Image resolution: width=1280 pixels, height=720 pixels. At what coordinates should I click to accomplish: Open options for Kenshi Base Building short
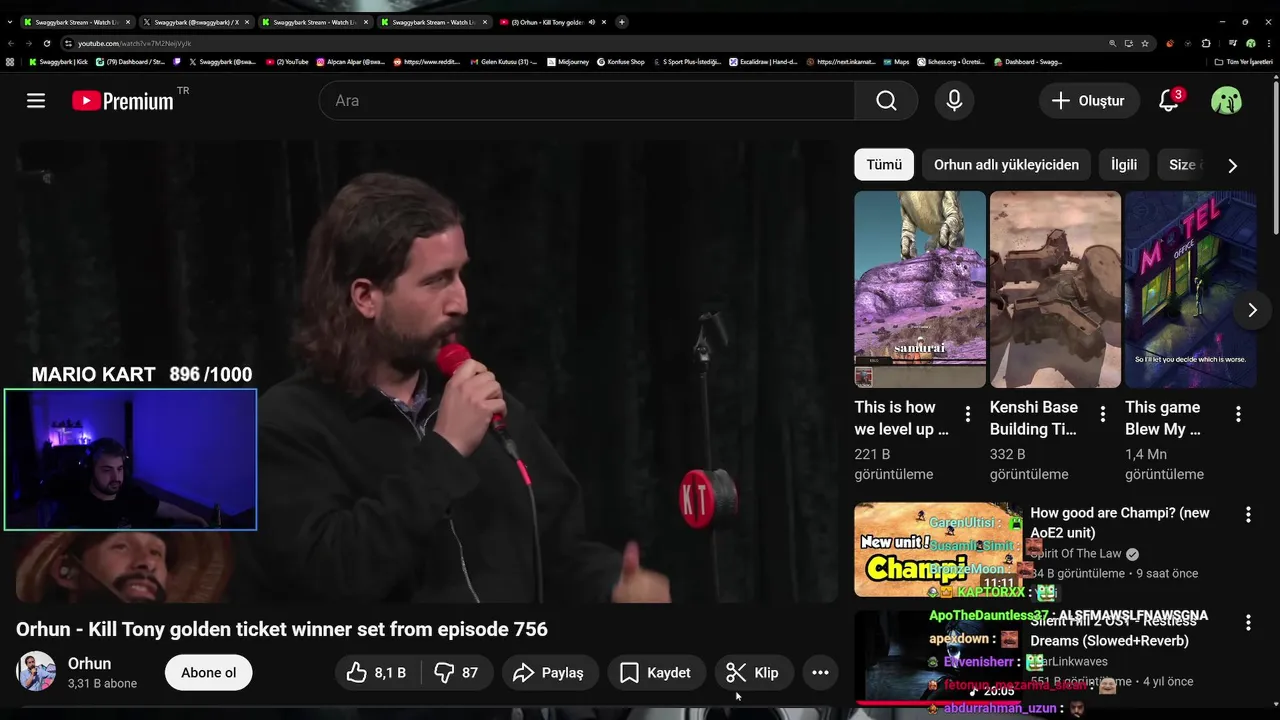tap(1102, 414)
